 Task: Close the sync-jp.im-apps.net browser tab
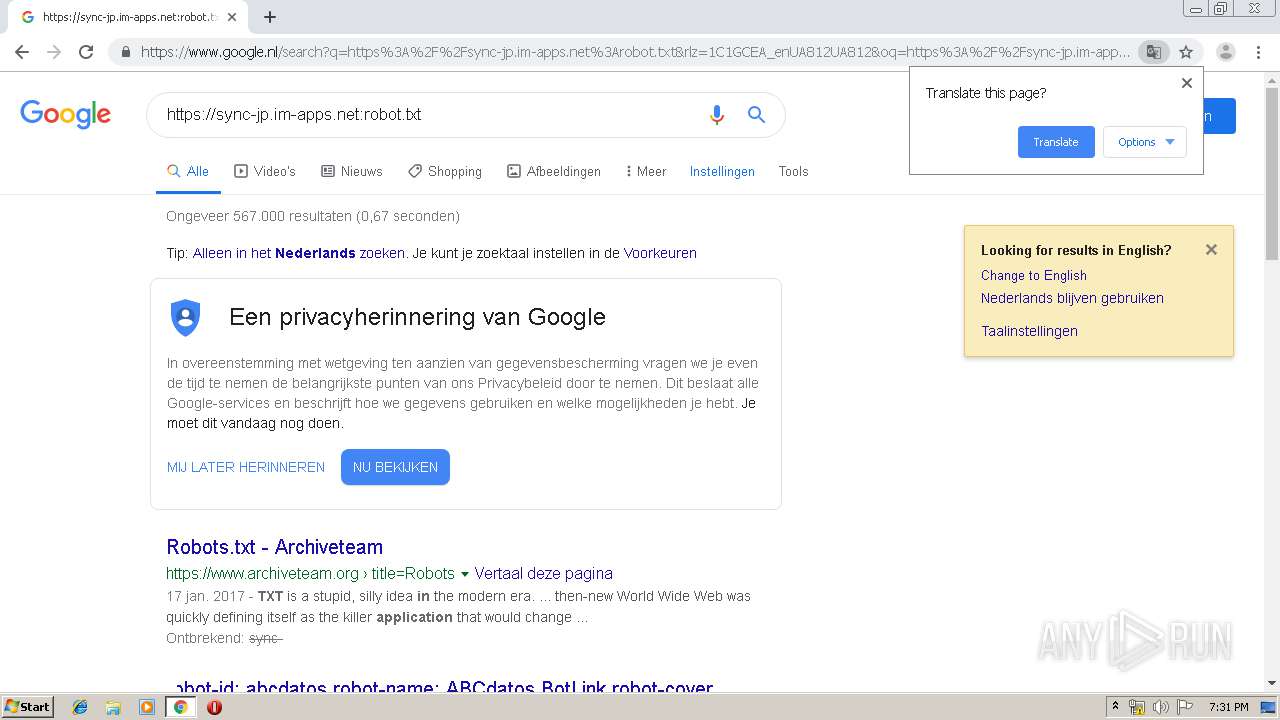[x=232, y=17]
